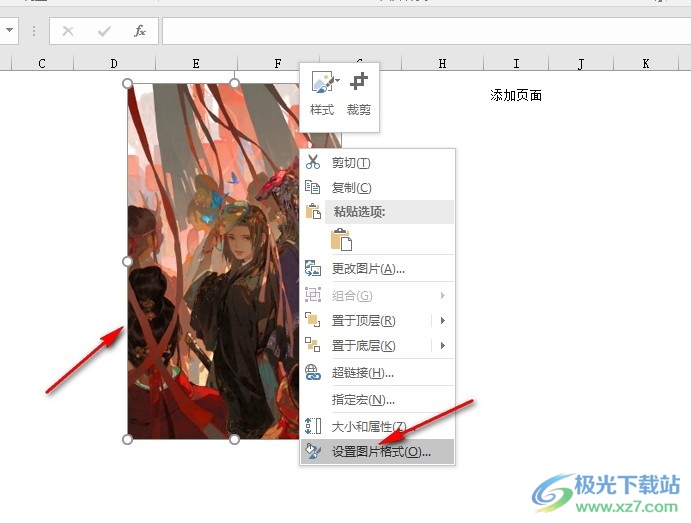
Task: Click the formula bar Enter checkmark
Action: tap(104, 31)
